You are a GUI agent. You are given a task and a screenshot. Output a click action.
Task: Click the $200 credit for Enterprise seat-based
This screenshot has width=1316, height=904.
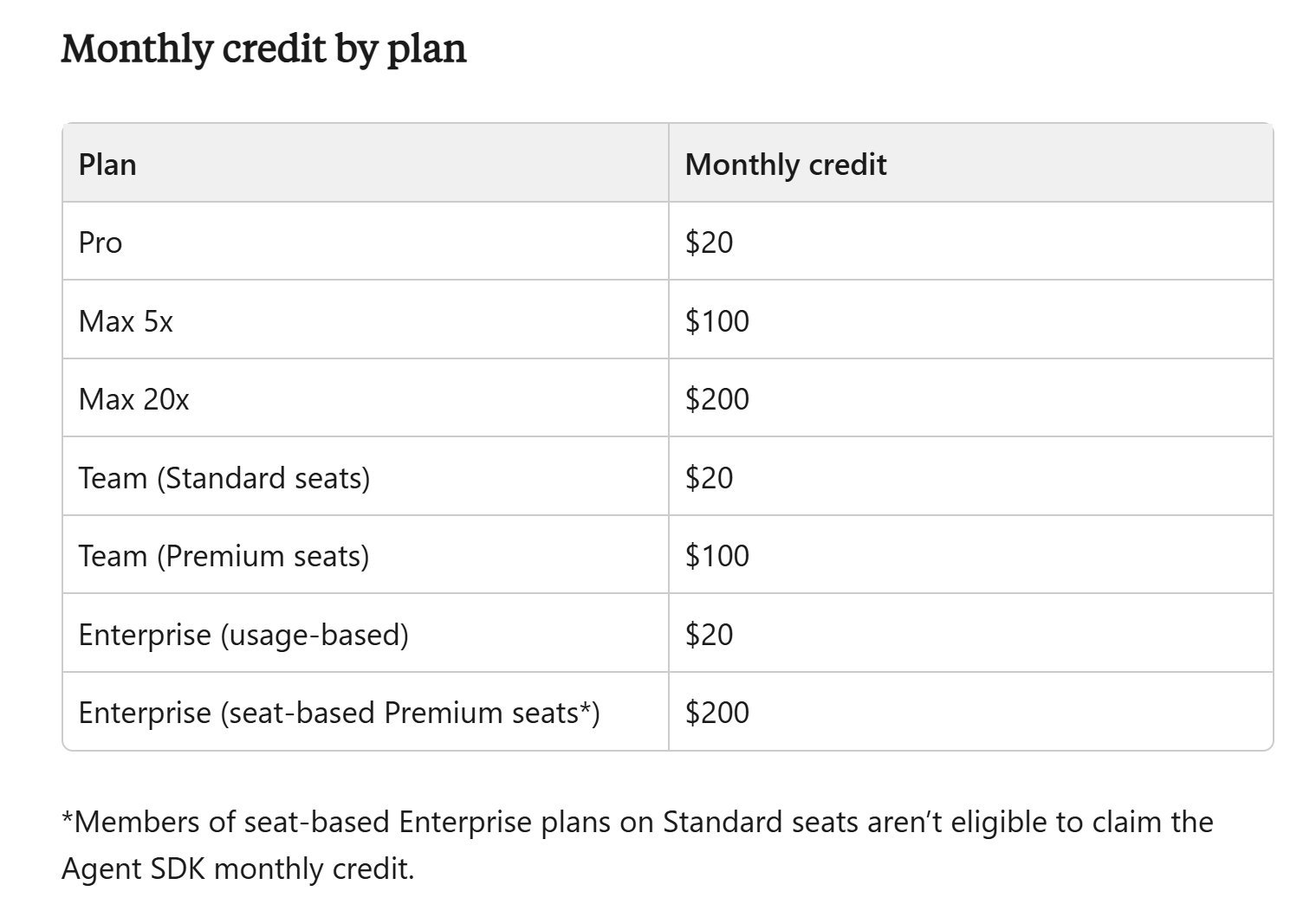[x=717, y=713]
